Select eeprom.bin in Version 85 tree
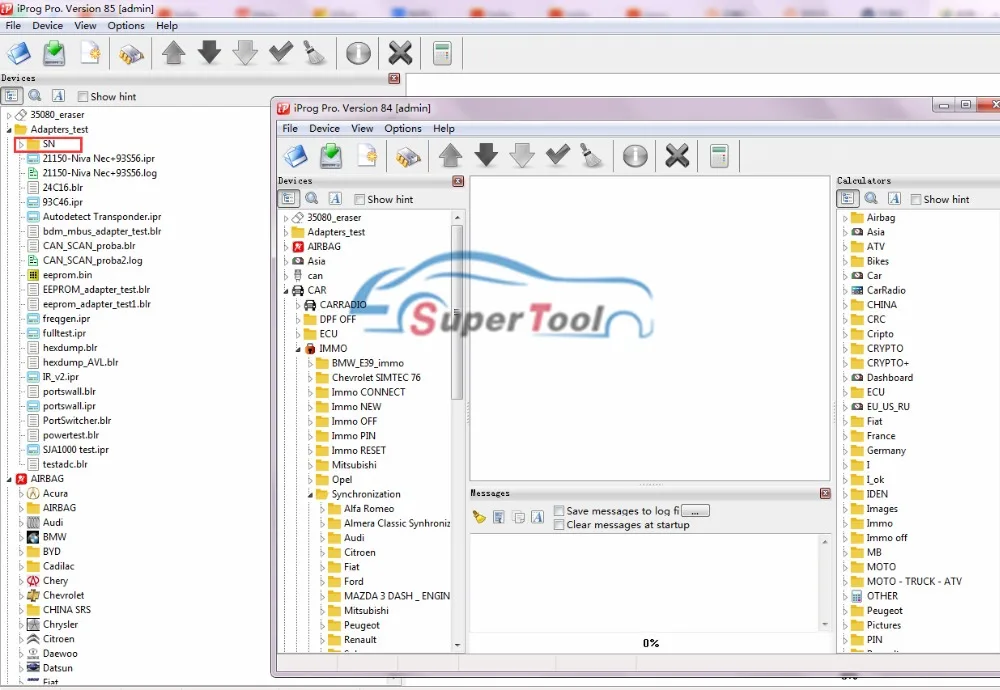 point(67,275)
